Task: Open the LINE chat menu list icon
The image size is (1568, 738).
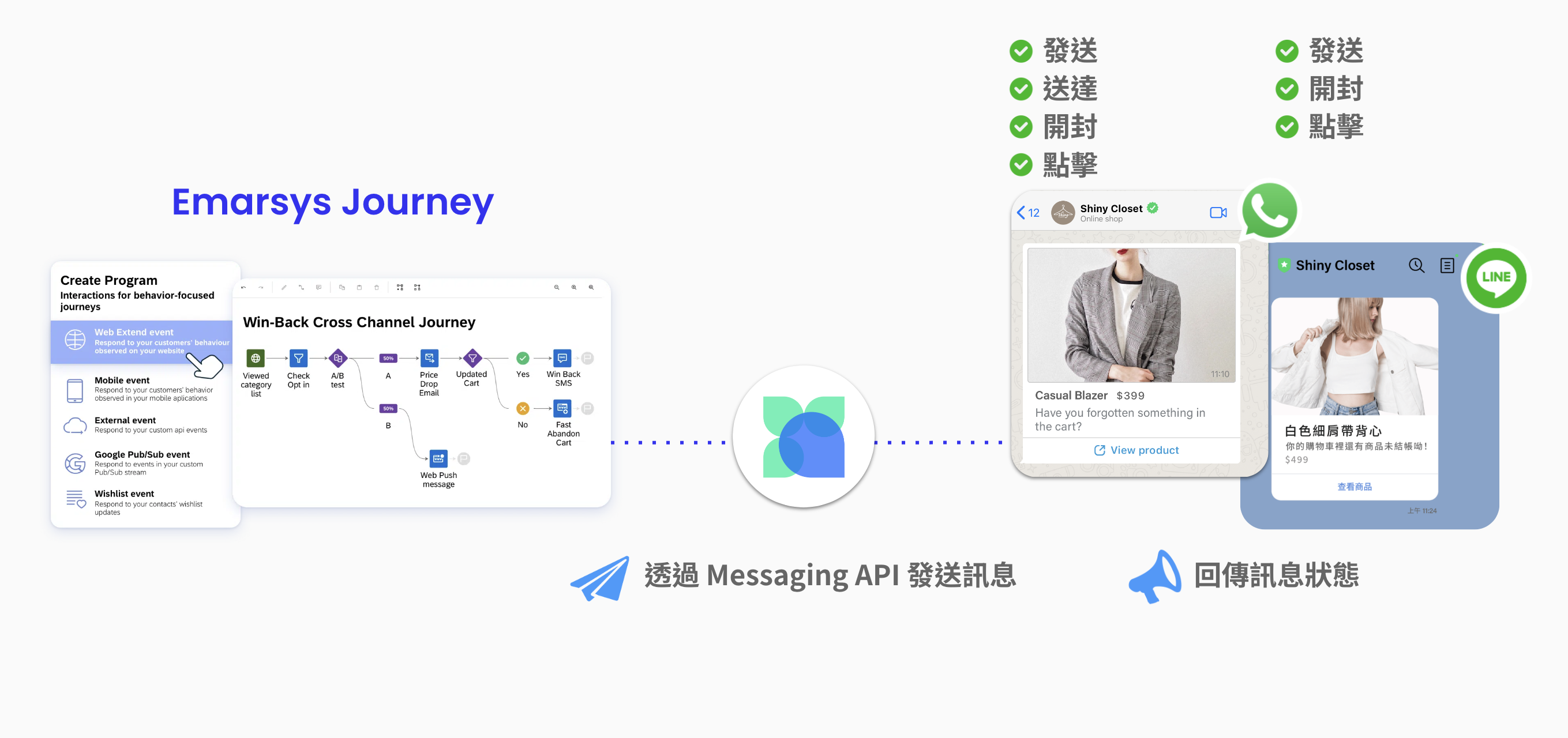Action: [x=1447, y=265]
